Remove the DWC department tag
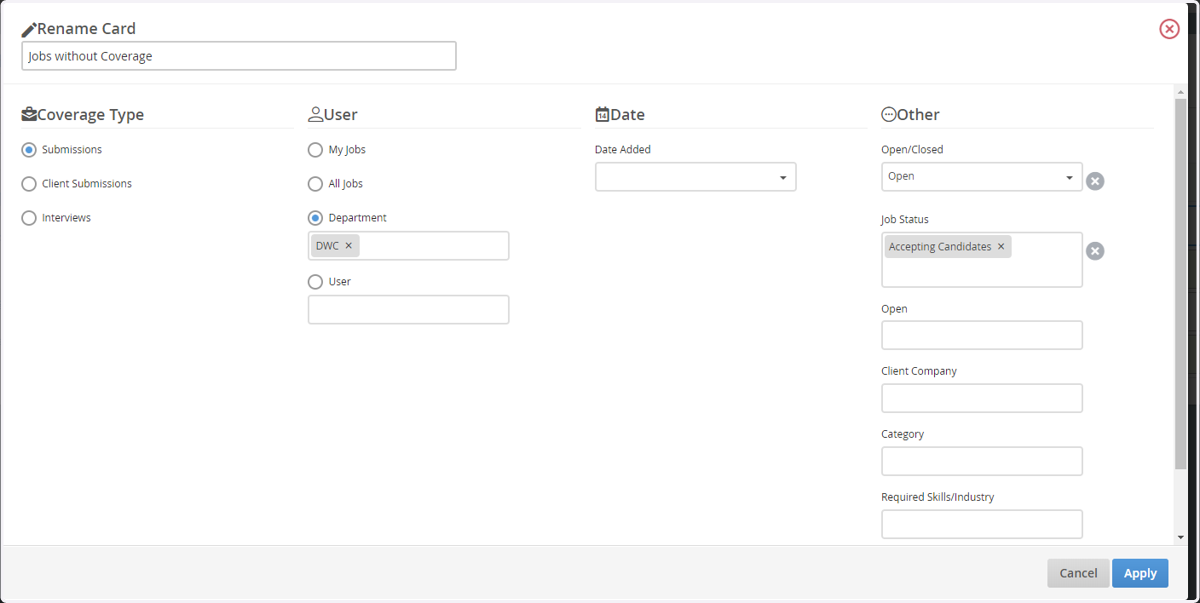Screen dimensions: 1200x603 (x=348, y=246)
